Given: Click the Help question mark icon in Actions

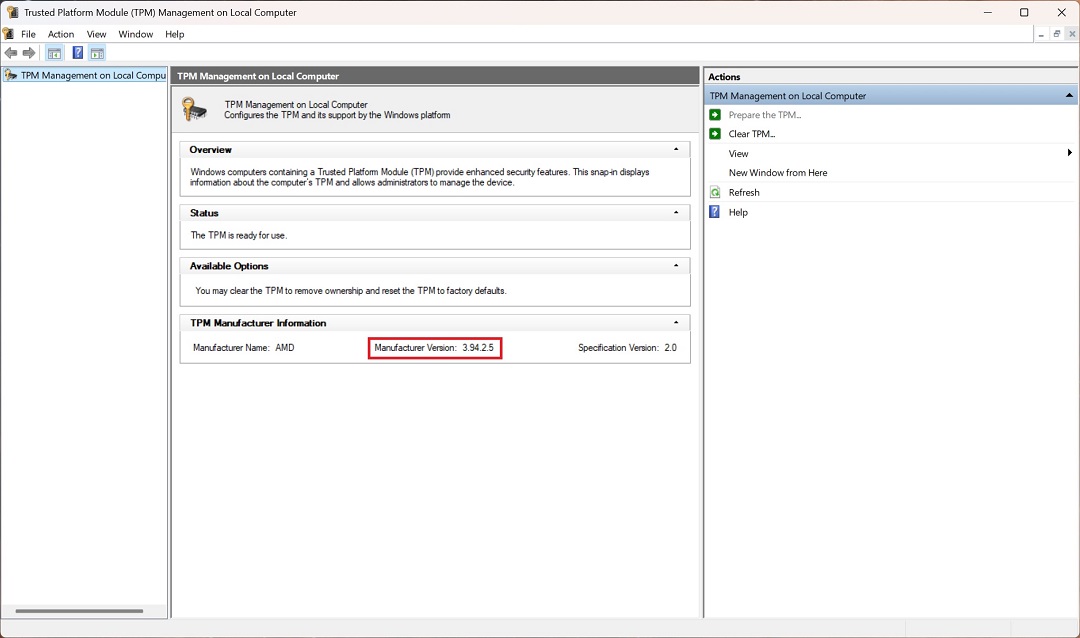Looking at the screenshot, I should (x=715, y=212).
